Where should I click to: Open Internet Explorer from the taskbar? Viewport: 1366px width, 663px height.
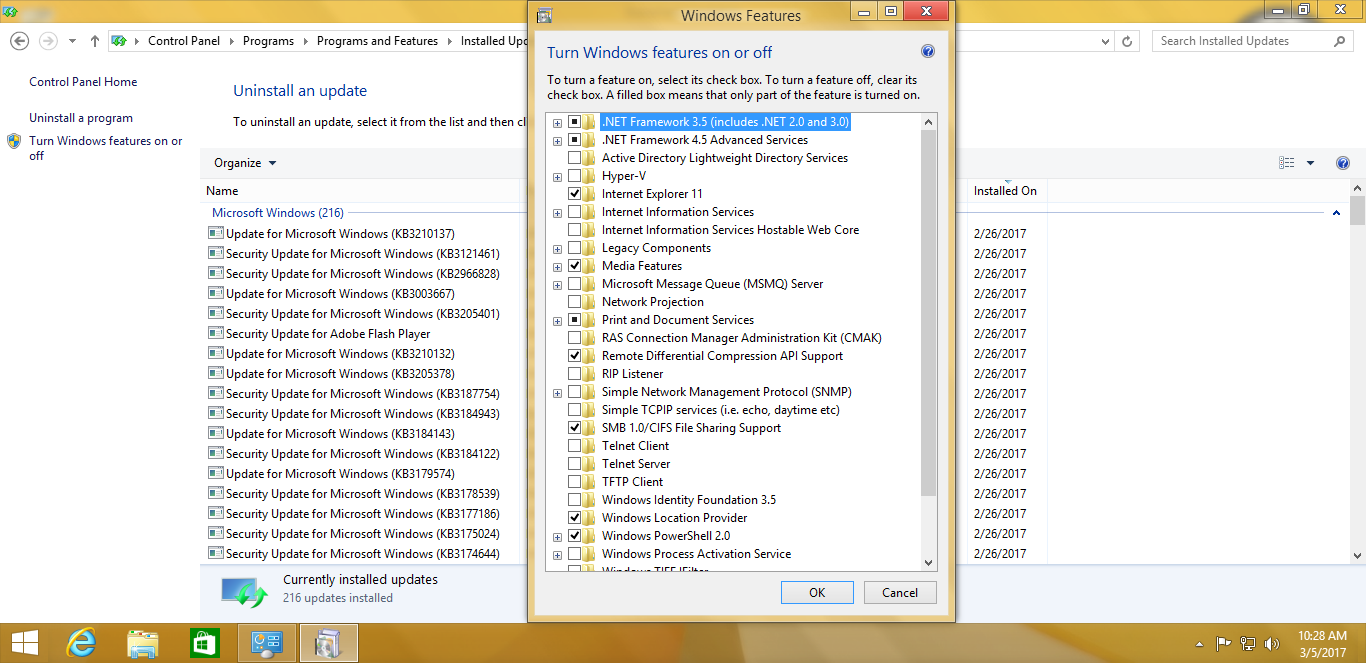80,643
